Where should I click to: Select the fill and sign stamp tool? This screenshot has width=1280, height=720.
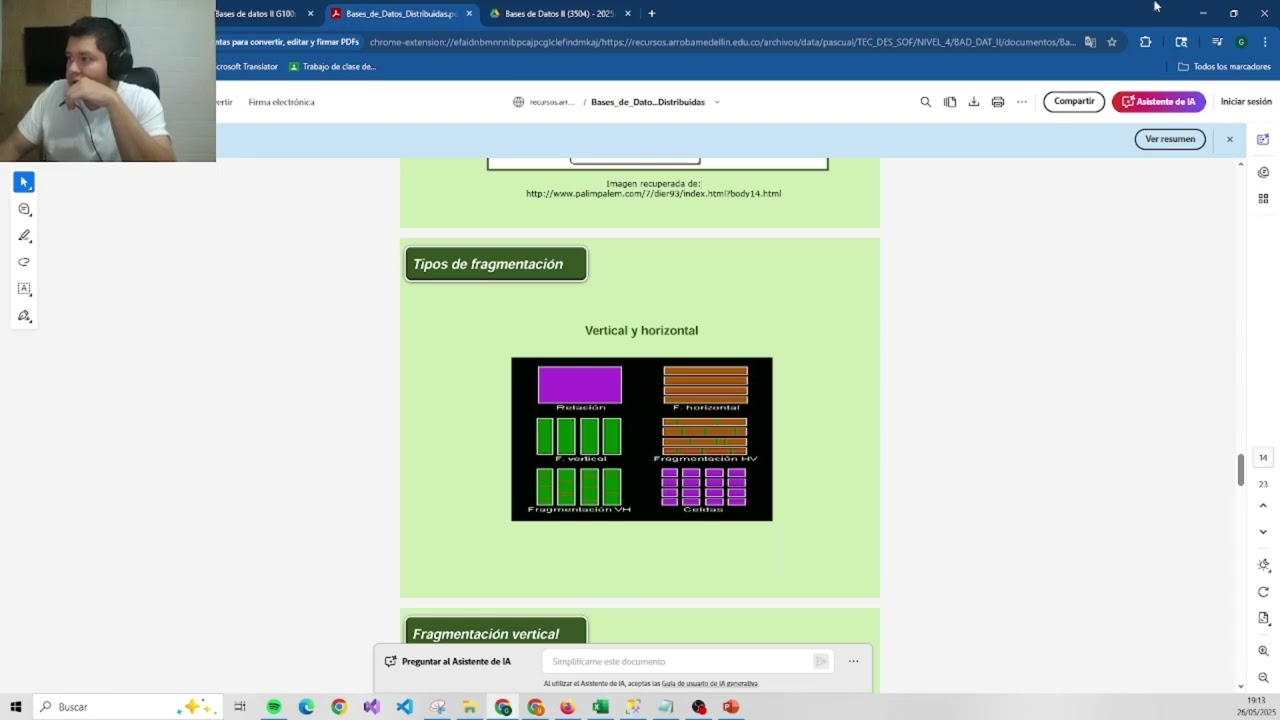coord(24,316)
